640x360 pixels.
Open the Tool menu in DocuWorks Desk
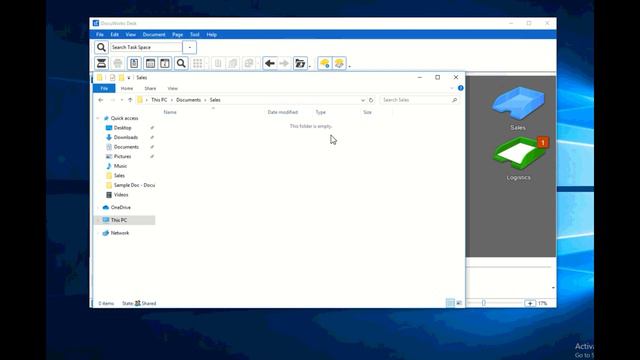click(x=195, y=35)
